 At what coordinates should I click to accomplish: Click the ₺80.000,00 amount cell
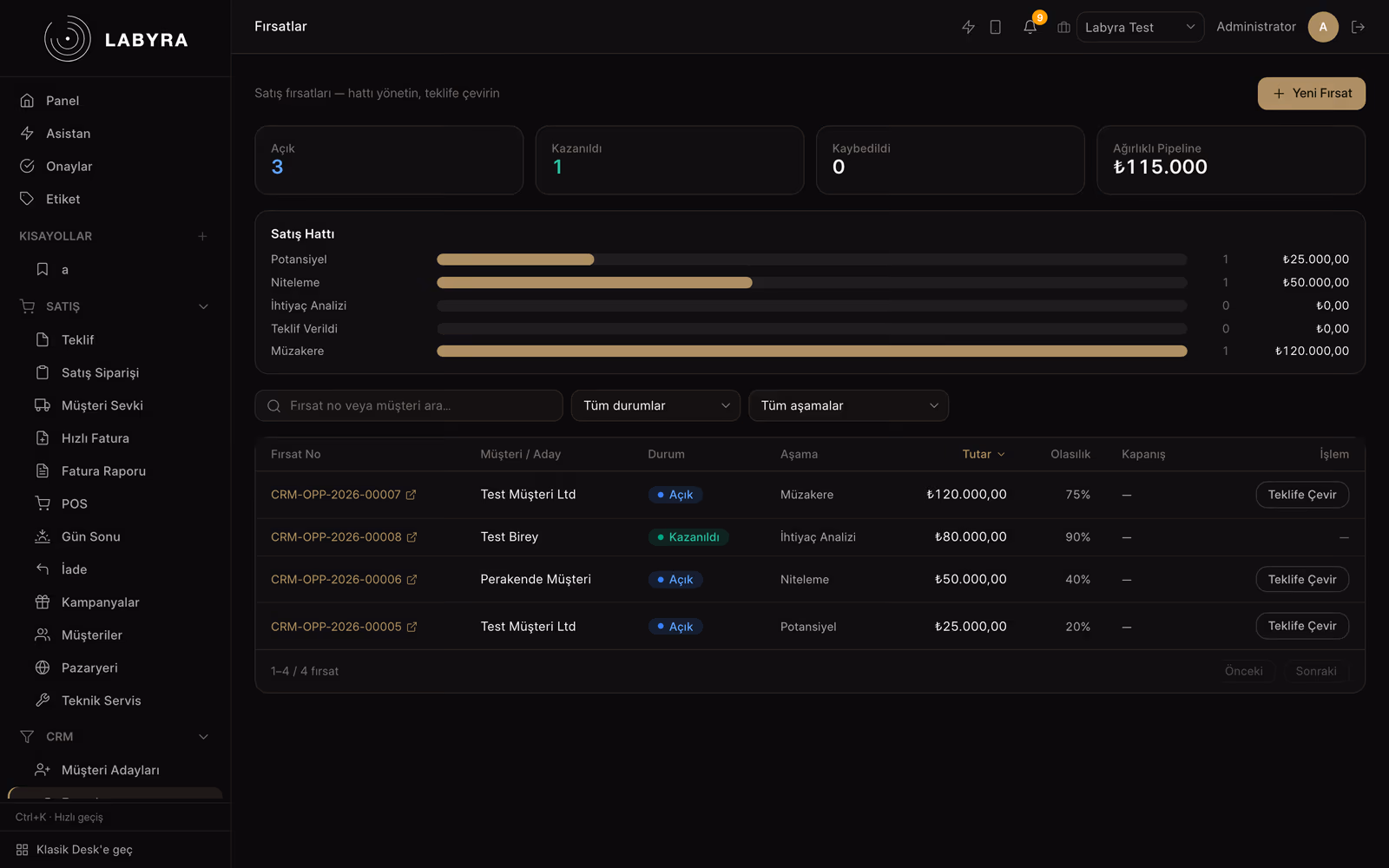[971, 537]
